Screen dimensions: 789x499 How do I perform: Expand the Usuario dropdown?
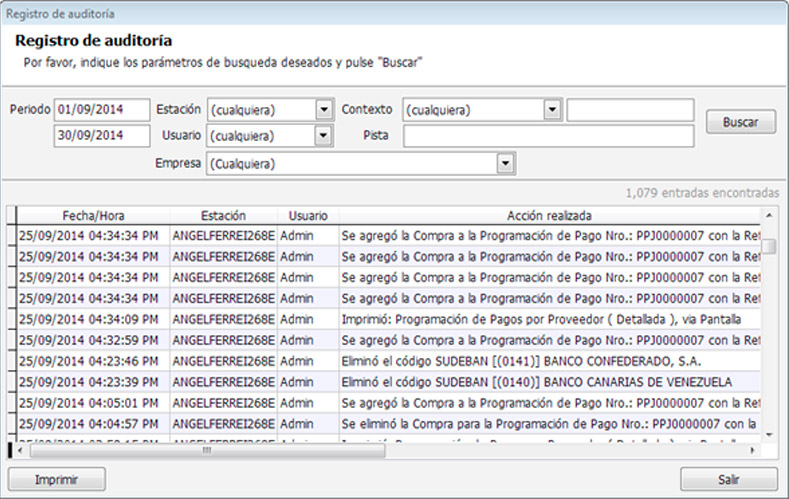(324, 135)
